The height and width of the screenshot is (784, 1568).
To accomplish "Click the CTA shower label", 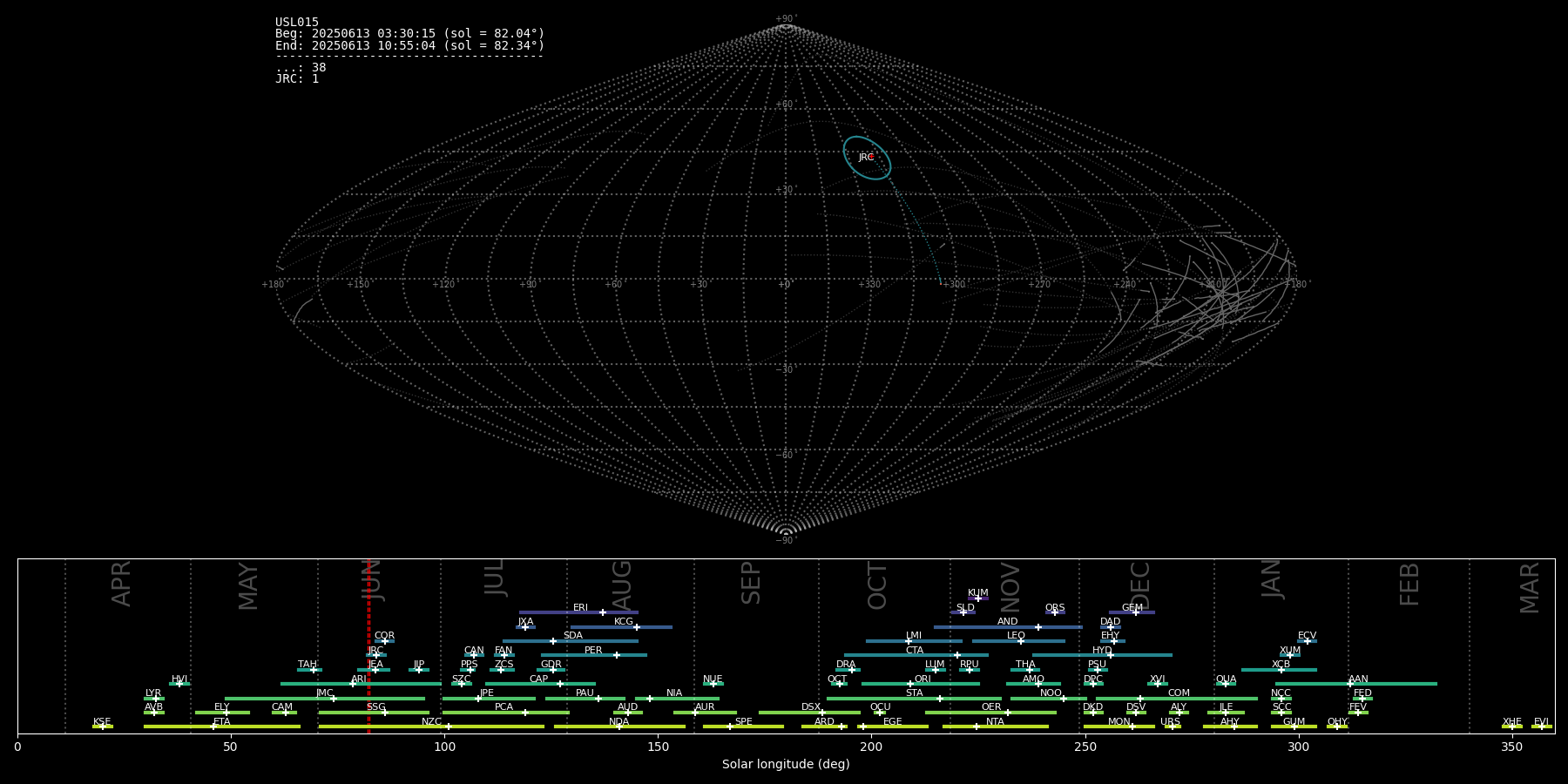I will point(914,650).
